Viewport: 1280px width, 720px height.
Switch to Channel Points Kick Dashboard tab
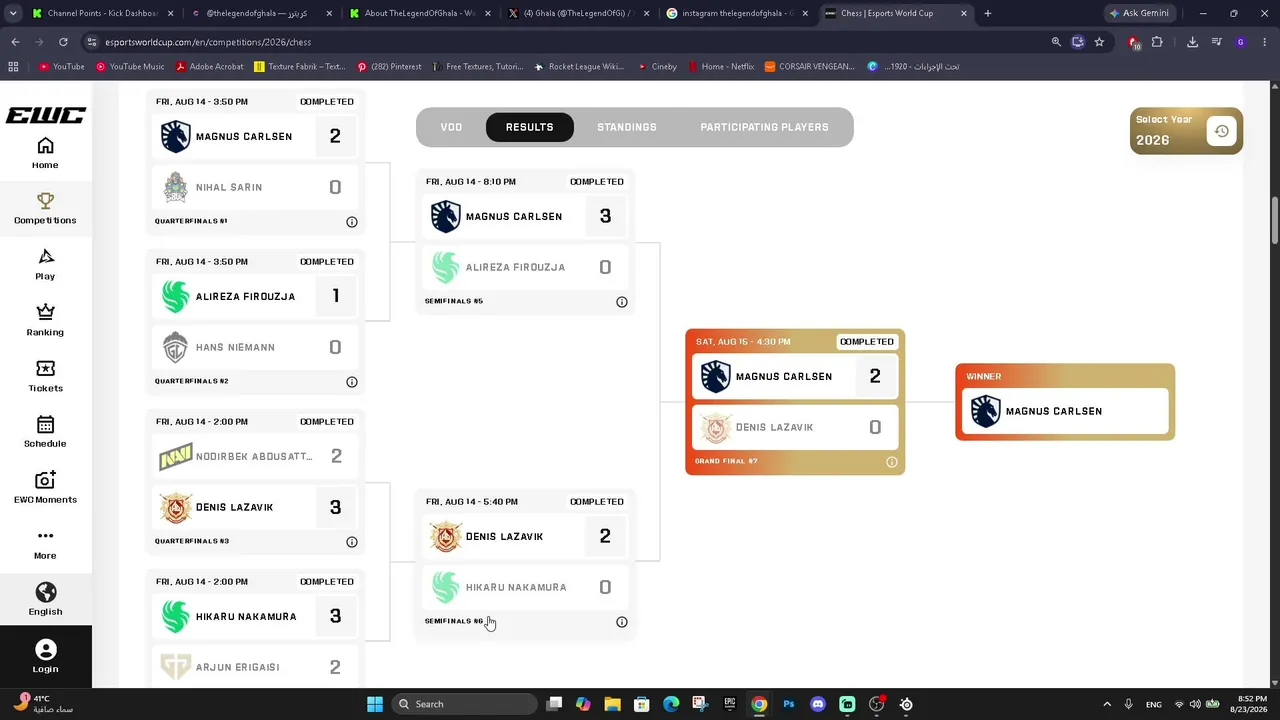click(102, 13)
